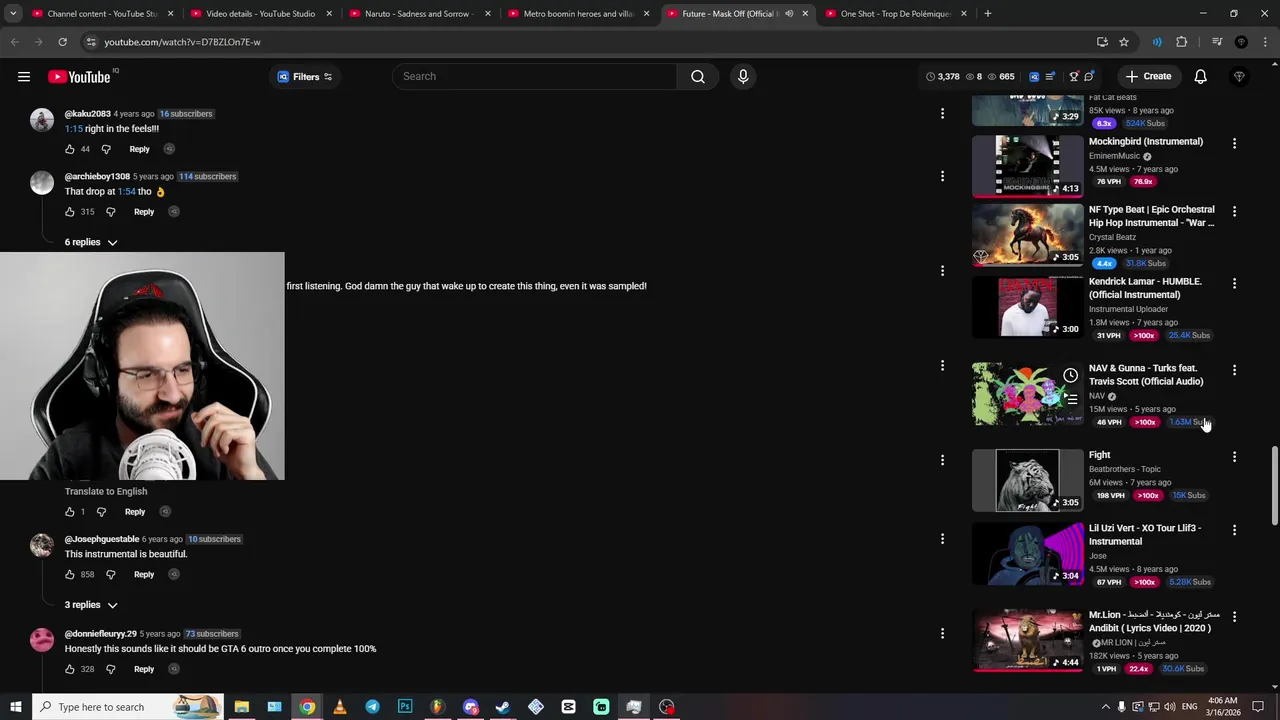Open options menu for @Josephguestable comment
Screen dimensions: 1280x720
pyautogui.click(x=942, y=539)
